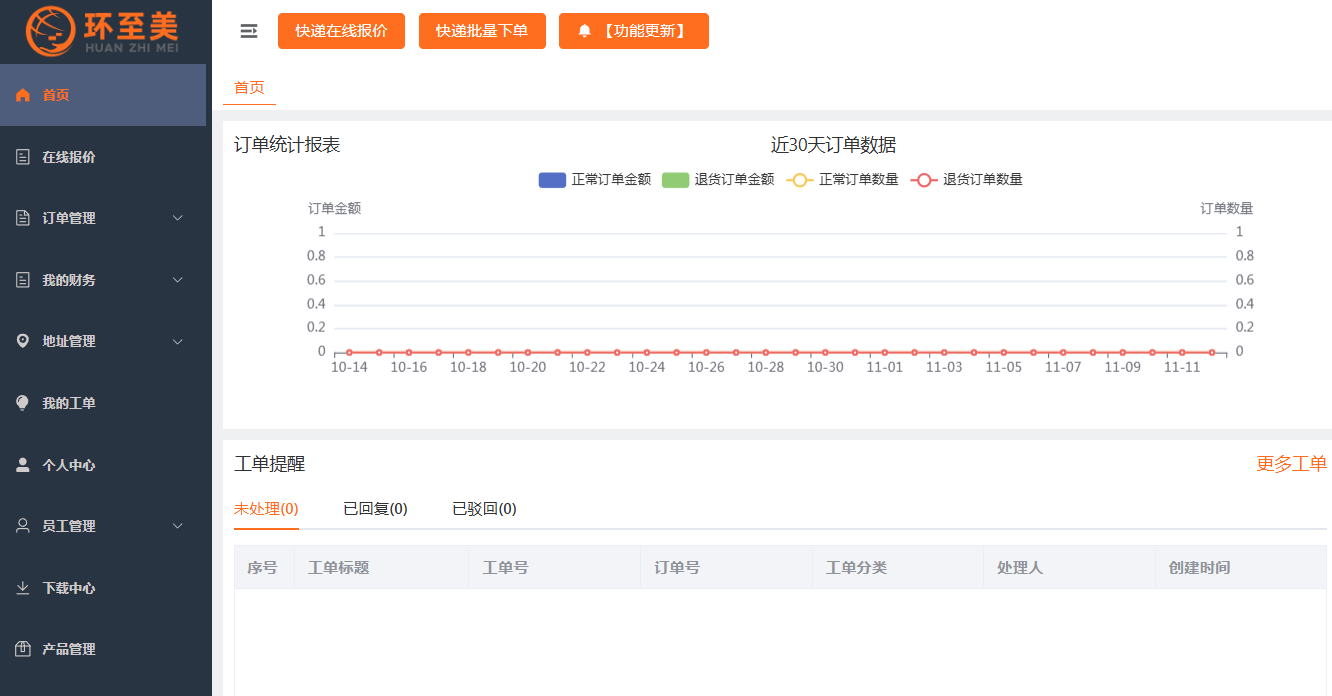Collapse sidebar with the hamburger icon

coord(249,32)
